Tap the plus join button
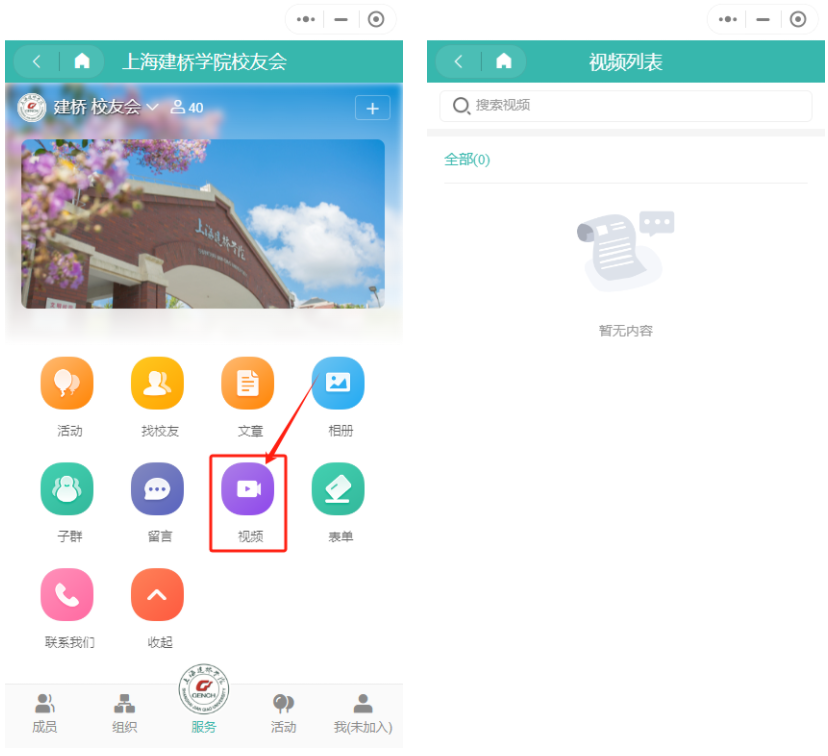This screenshot has width=828, height=756. pos(373,108)
